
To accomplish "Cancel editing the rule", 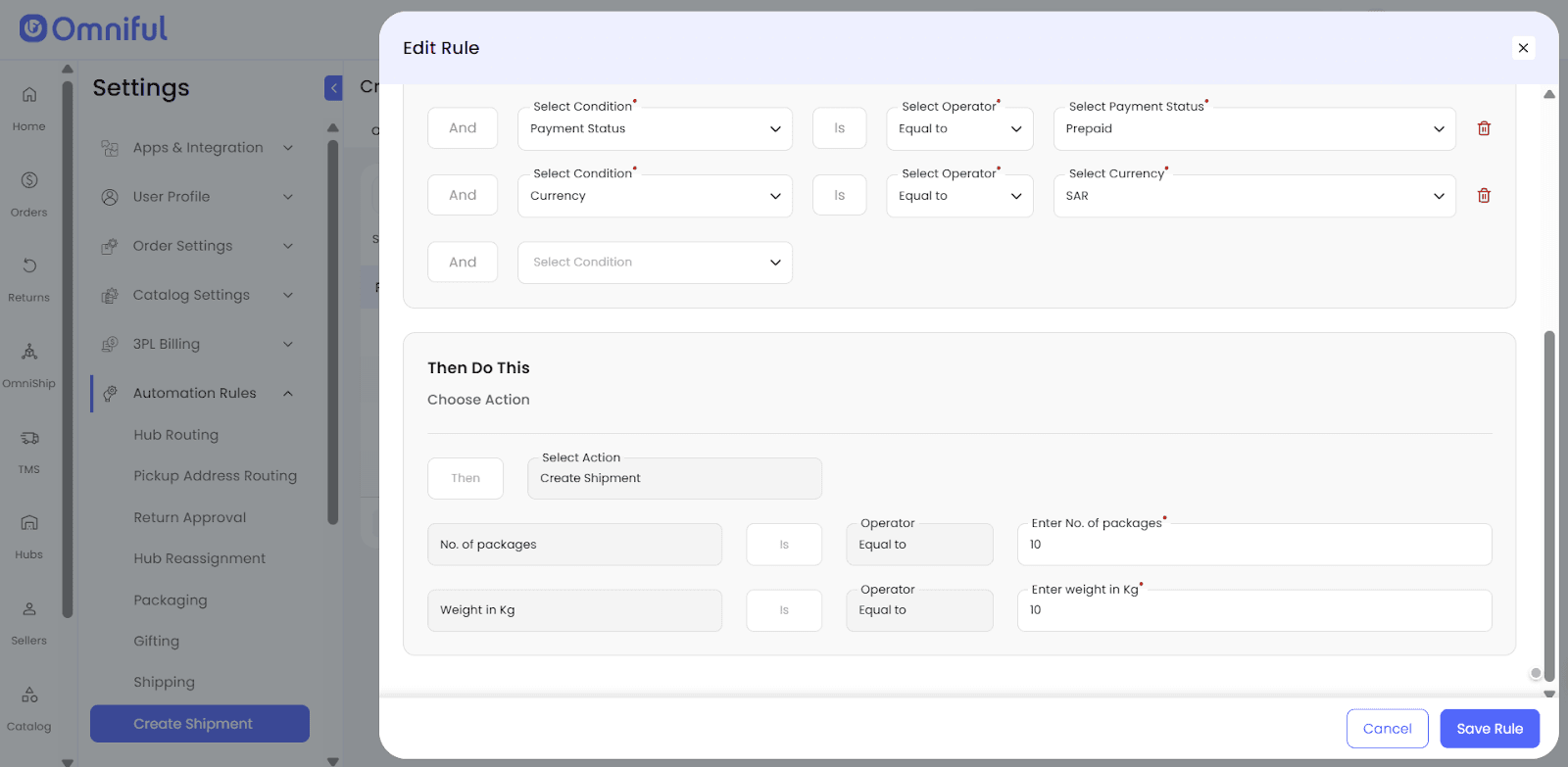I will (1387, 729).
